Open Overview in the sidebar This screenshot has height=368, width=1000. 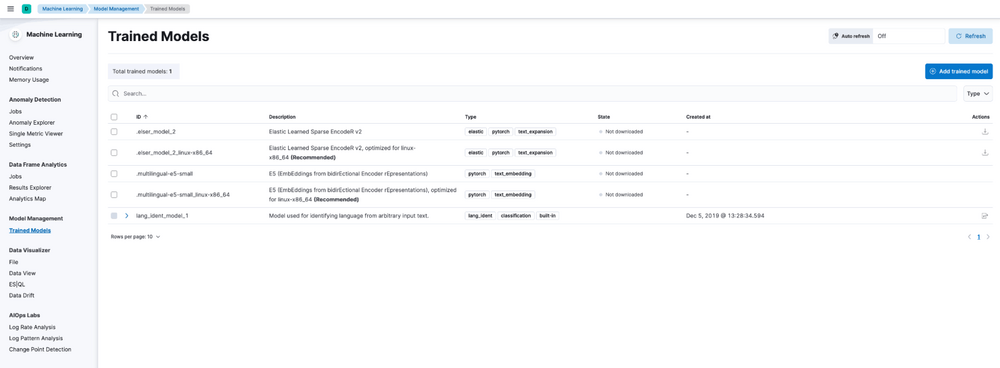(22, 57)
